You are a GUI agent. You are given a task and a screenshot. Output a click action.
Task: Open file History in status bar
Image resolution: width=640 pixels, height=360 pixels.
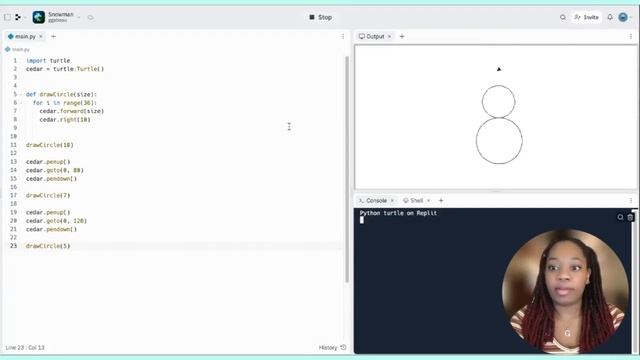pyautogui.click(x=332, y=347)
